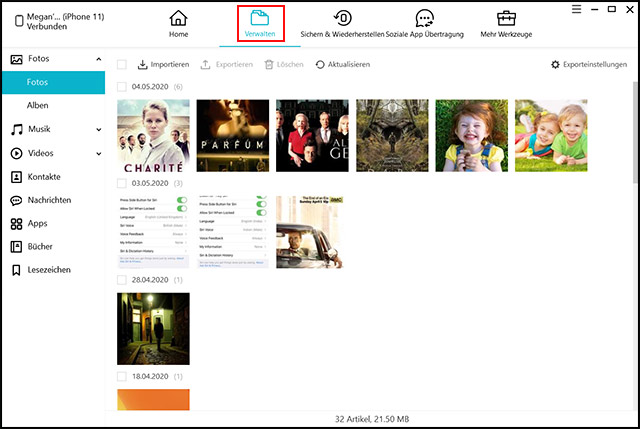This screenshot has height=429, width=640.
Task: Open Mehr Werkzeuge tab
Action: 506,24
